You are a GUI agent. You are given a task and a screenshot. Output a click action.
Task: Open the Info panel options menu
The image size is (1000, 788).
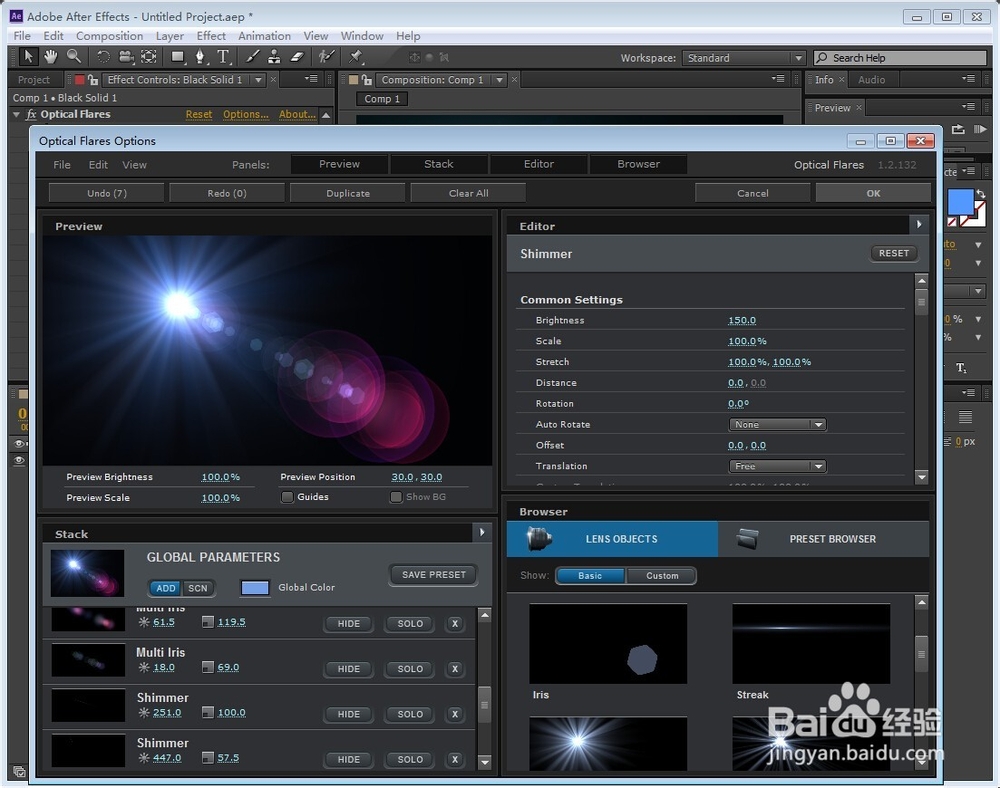969,79
